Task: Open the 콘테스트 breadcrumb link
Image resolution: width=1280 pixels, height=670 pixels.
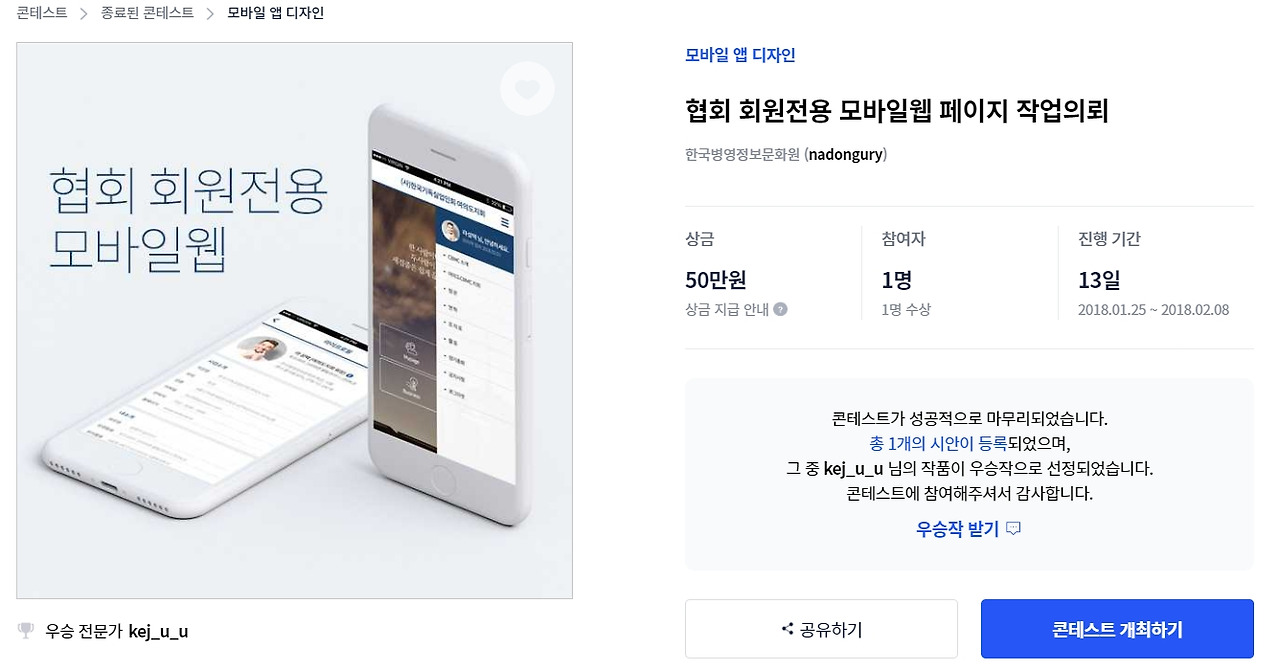Action: tap(42, 13)
